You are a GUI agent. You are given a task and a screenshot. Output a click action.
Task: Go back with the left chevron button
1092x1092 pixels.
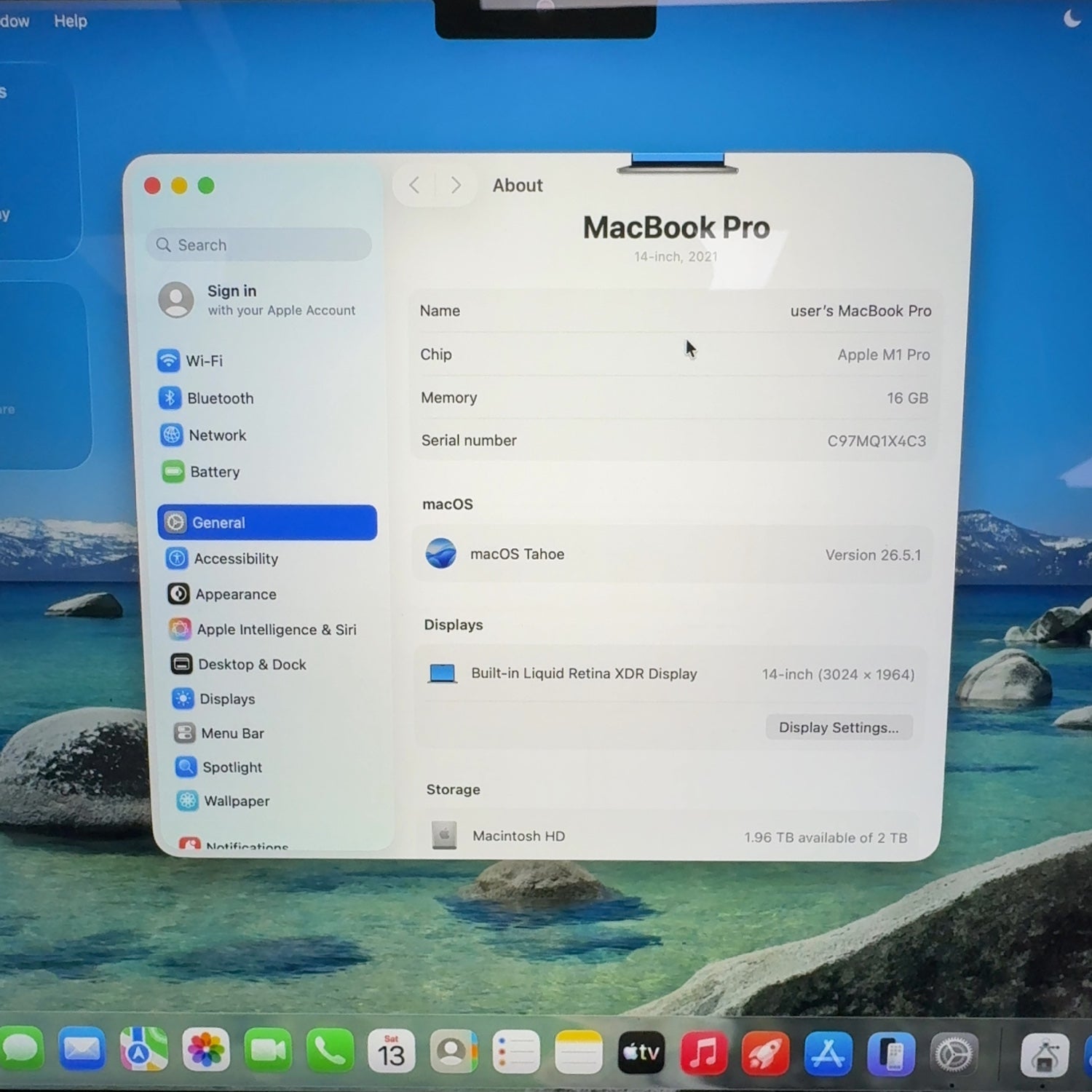point(414,185)
